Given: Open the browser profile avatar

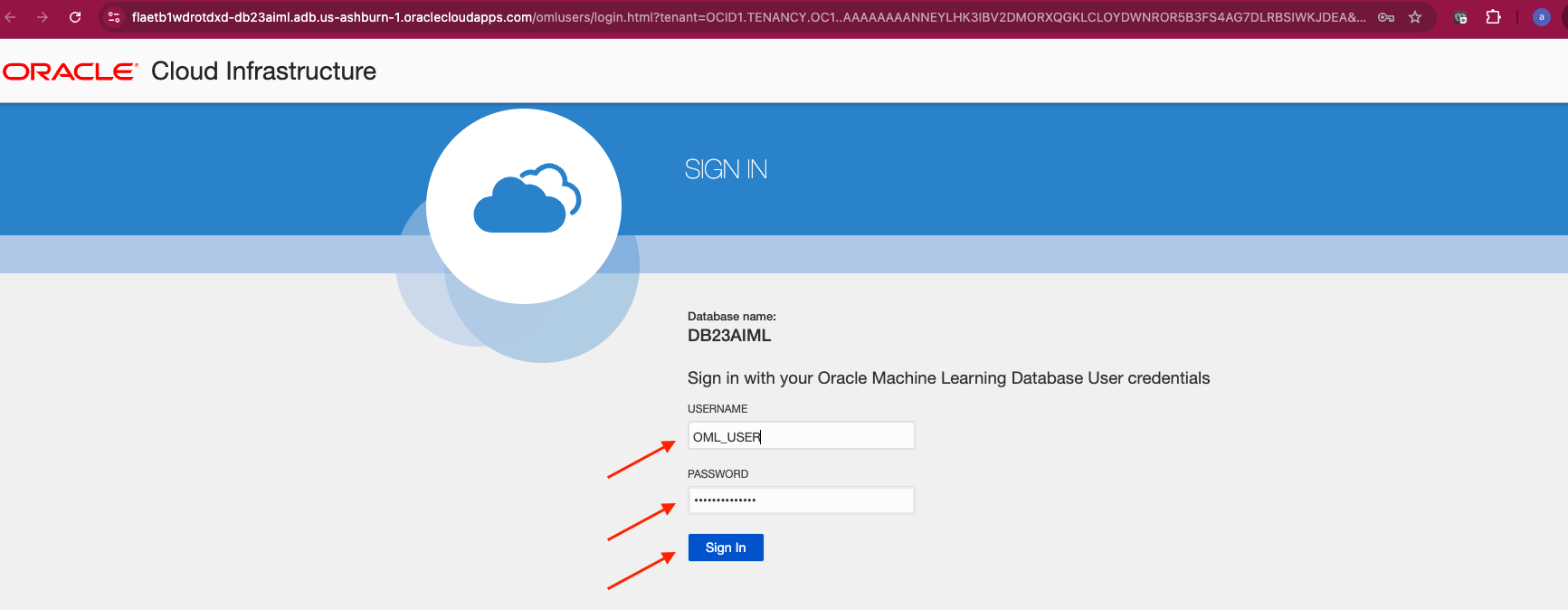Looking at the screenshot, I should point(1542,17).
